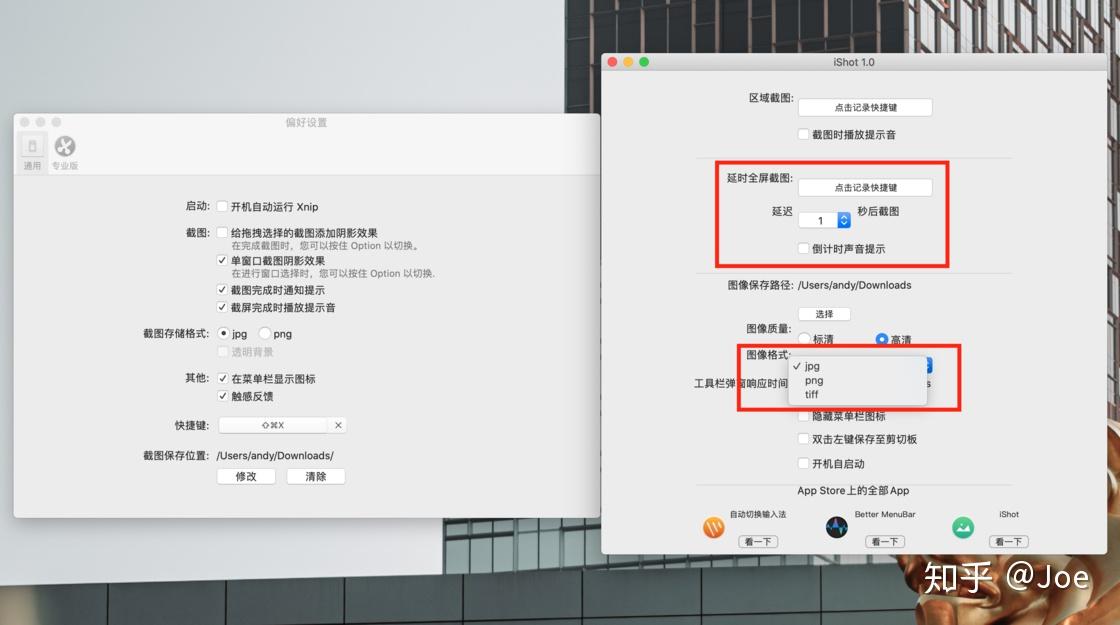Enable 双击左键保存至剪切板 in iShot

click(x=804, y=438)
